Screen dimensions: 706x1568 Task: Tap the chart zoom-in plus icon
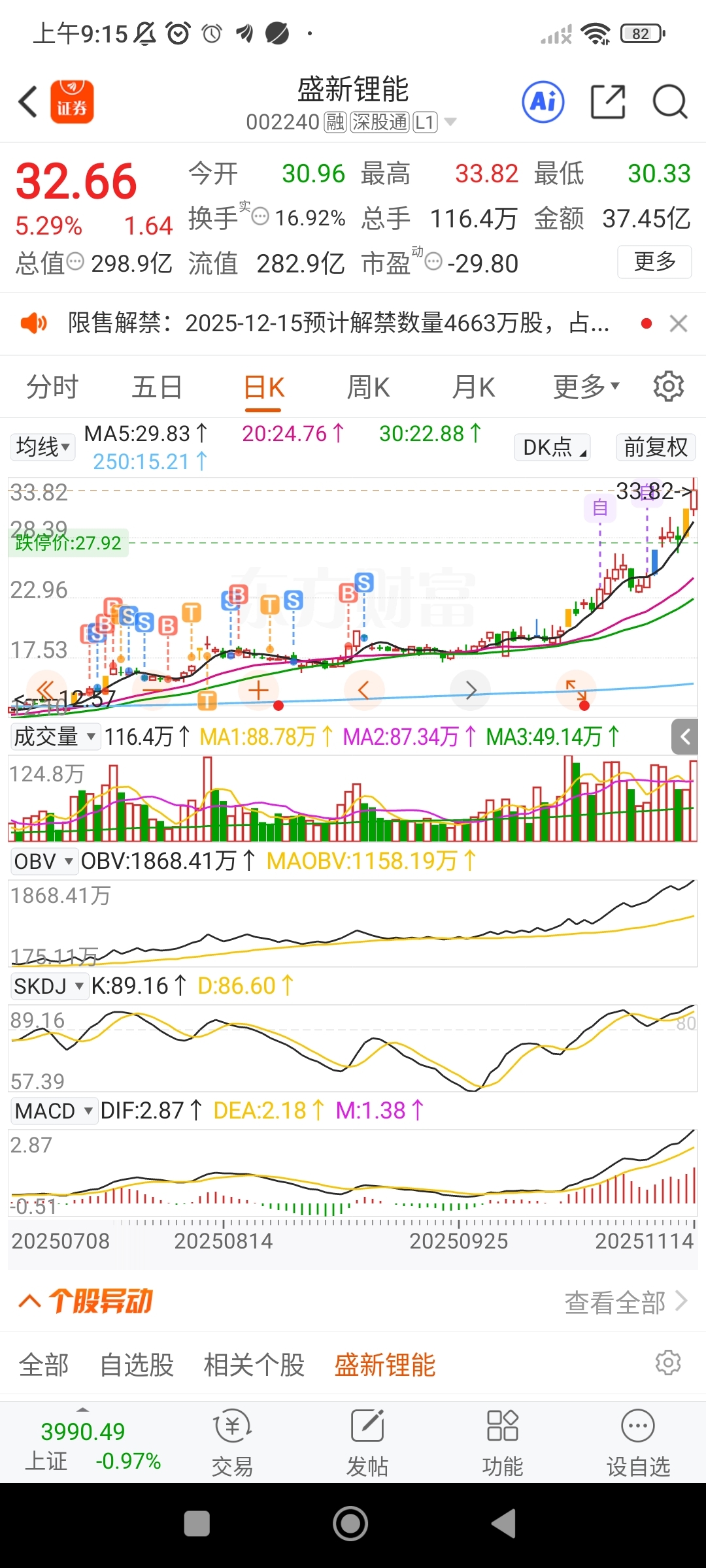259,690
